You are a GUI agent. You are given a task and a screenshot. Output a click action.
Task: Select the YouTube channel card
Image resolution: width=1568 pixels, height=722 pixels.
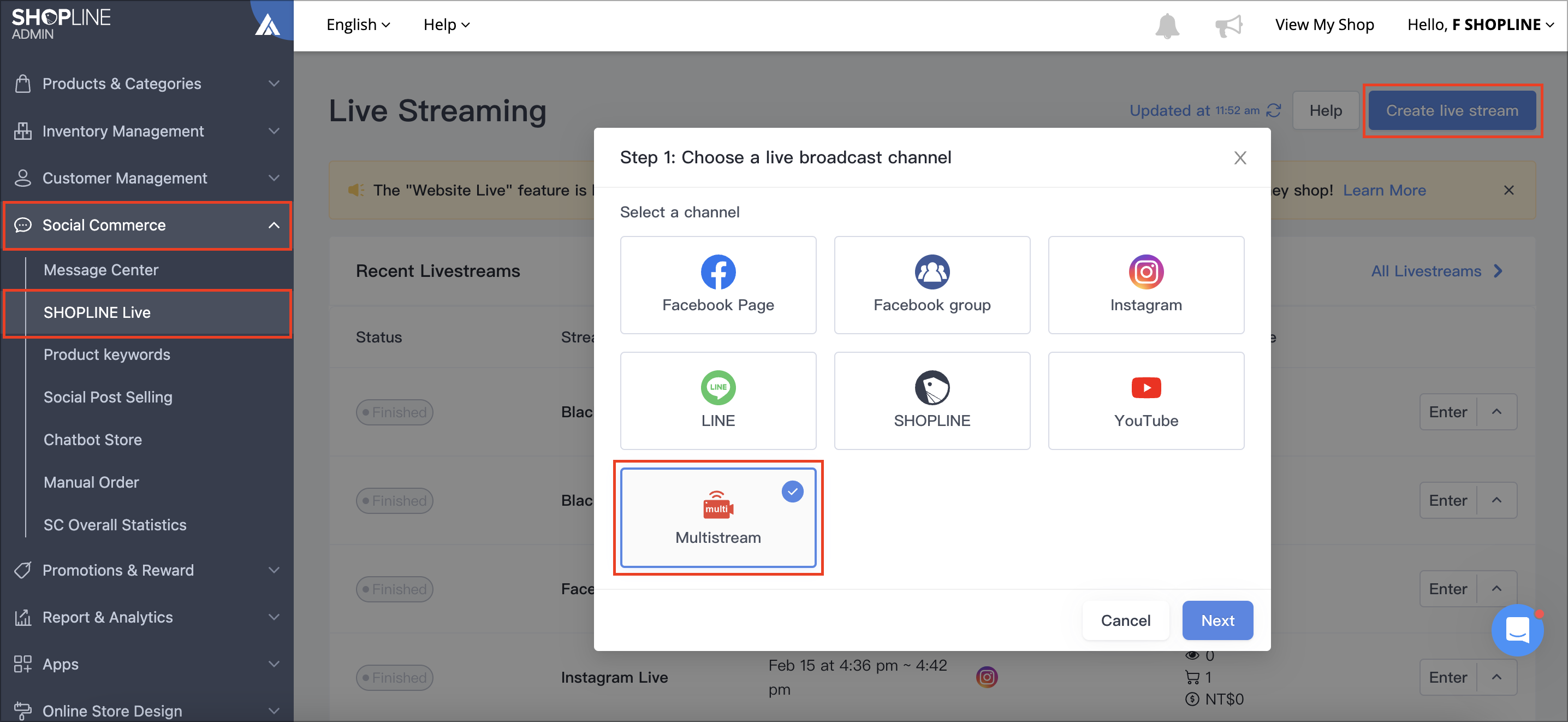pyautogui.click(x=1145, y=400)
